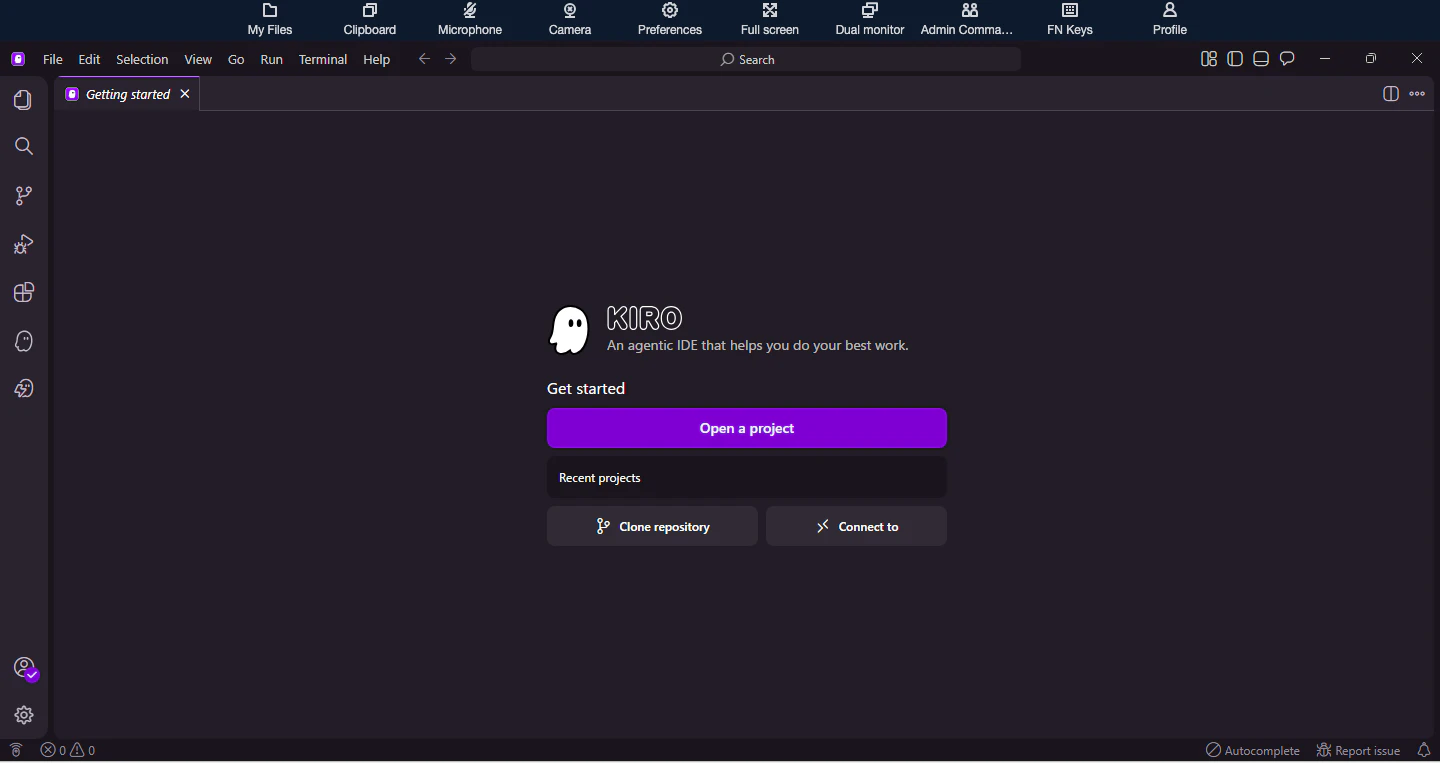1440x763 pixels.
Task: Restore down the Kiro window
Action: 1371,59
